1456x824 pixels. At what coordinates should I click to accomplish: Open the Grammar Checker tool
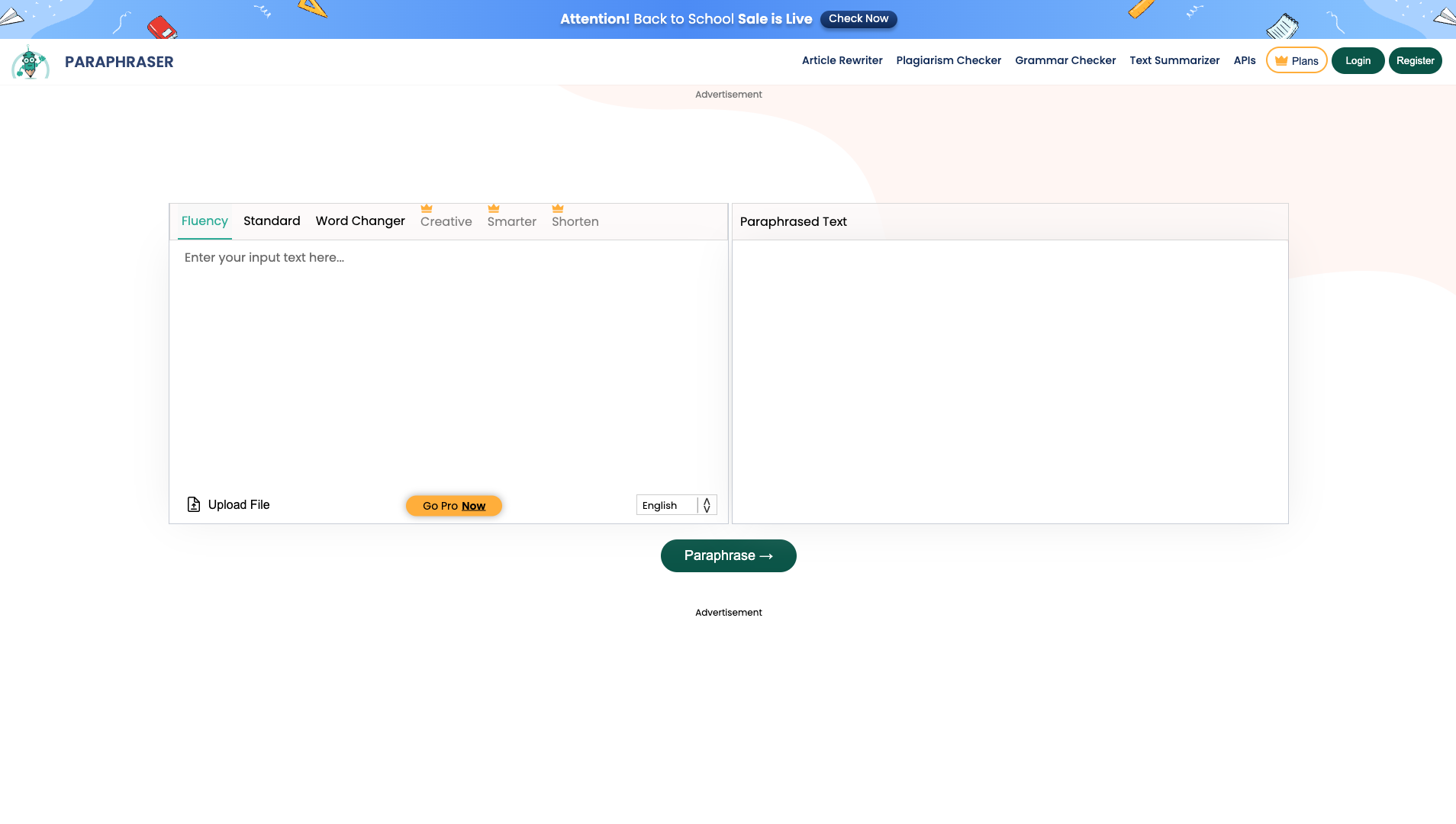click(x=1065, y=60)
